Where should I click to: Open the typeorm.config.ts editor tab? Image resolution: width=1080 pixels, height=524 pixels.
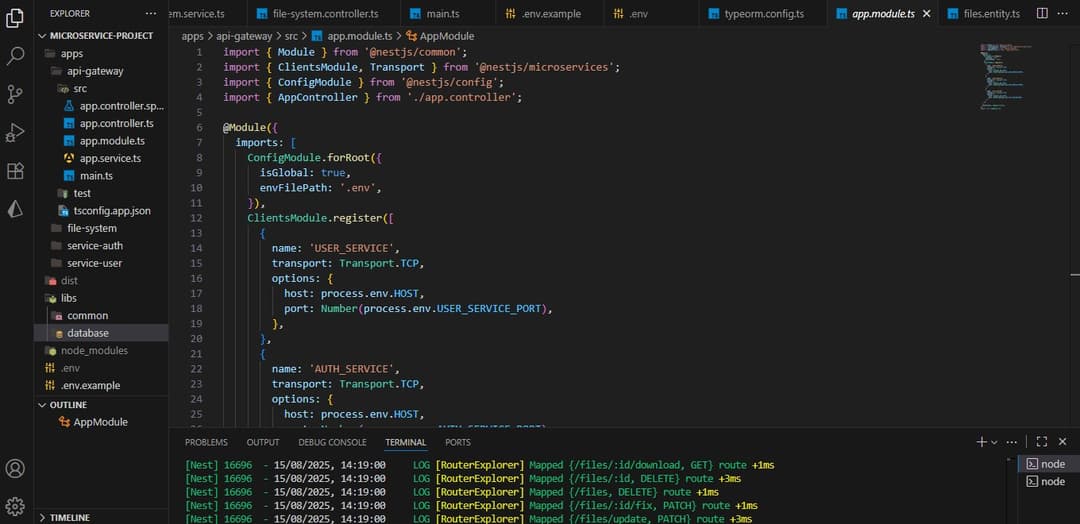(x=762, y=13)
